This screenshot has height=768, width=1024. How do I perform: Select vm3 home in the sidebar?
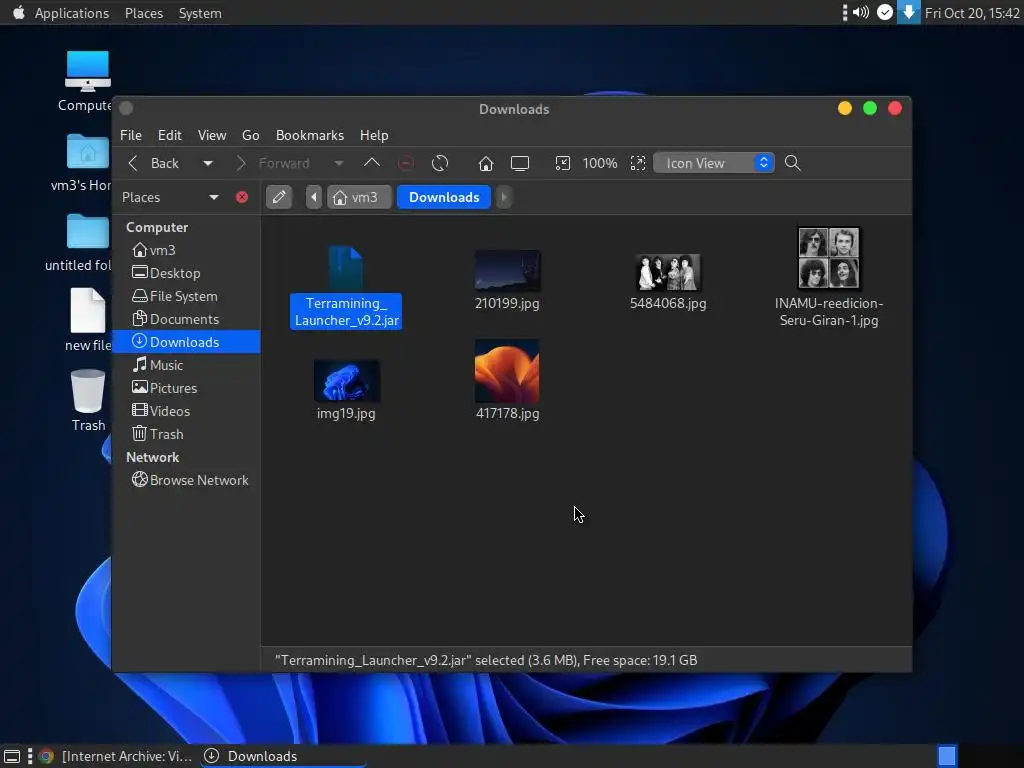(x=186, y=250)
